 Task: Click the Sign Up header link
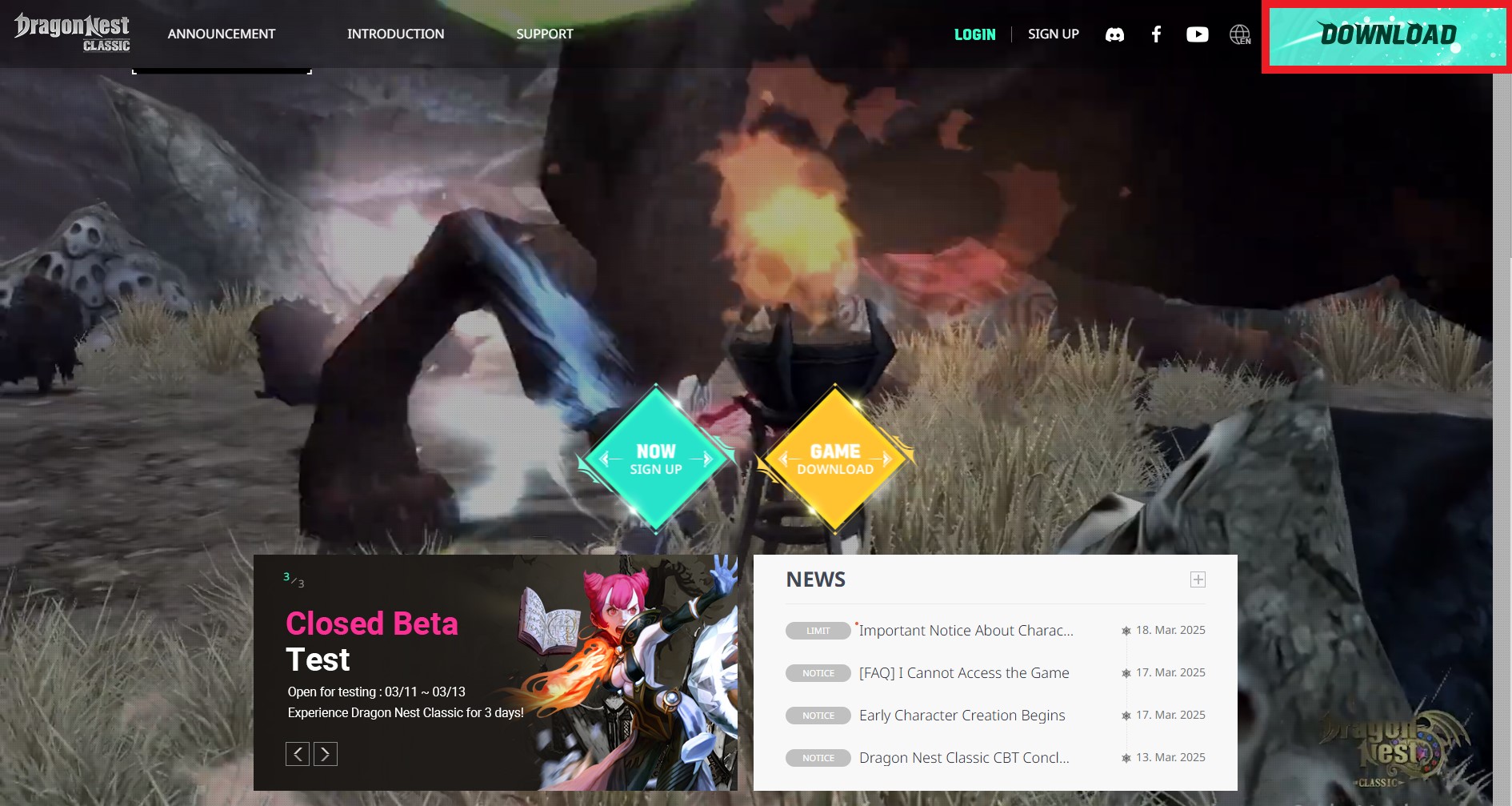[1053, 34]
